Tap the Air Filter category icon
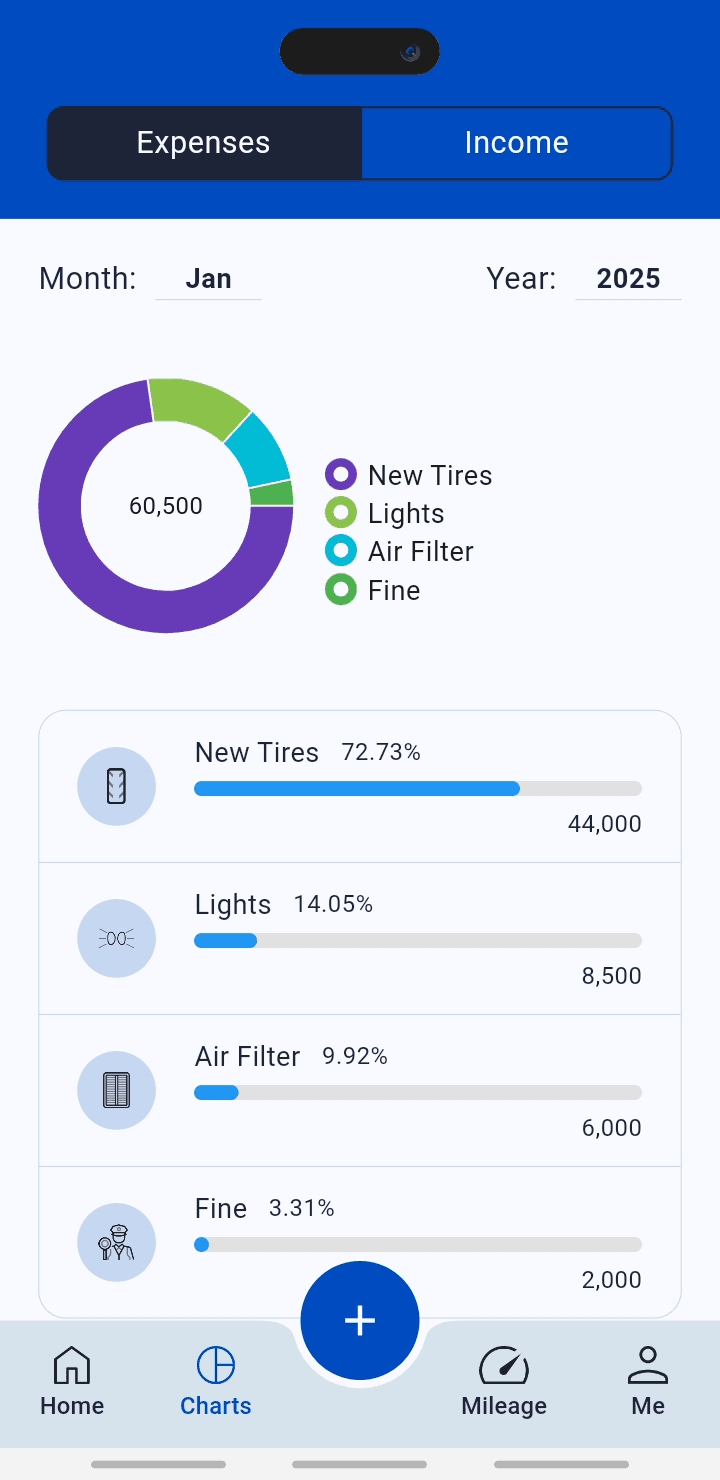 tap(116, 1090)
